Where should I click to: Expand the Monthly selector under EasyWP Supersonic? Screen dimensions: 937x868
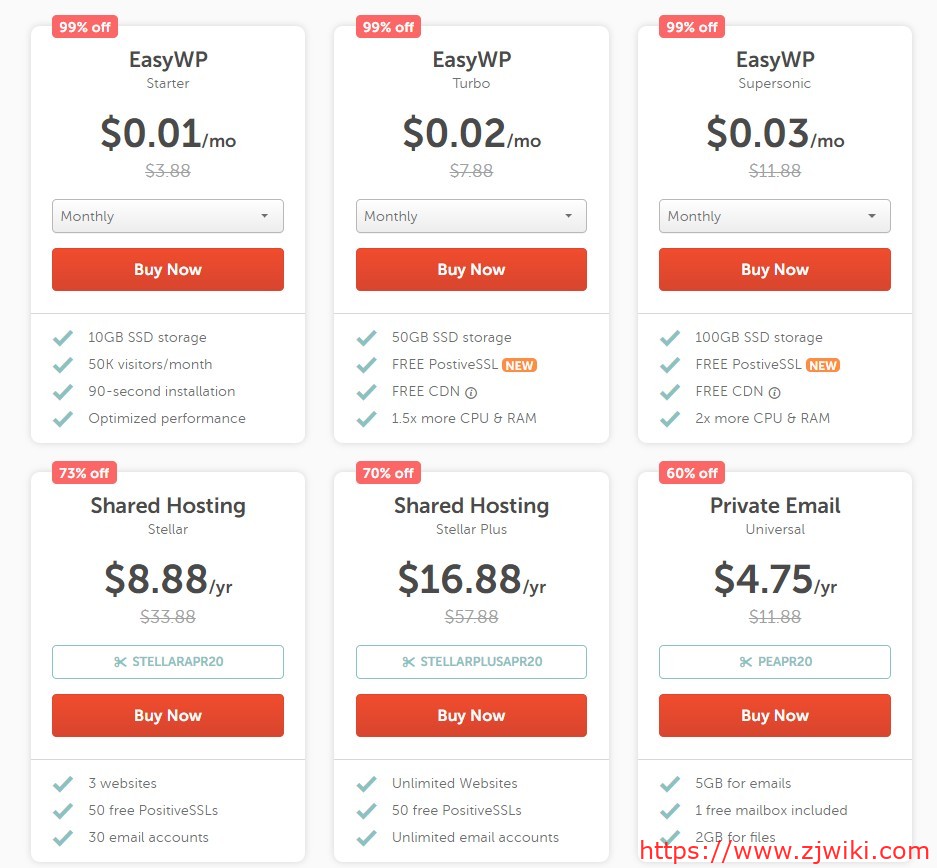point(774,216)
